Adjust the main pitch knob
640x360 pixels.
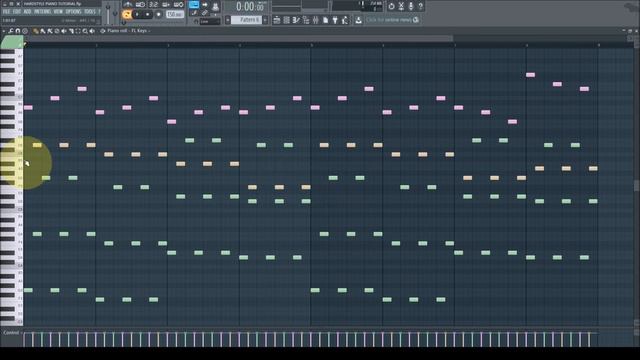[x=115, y=13]
